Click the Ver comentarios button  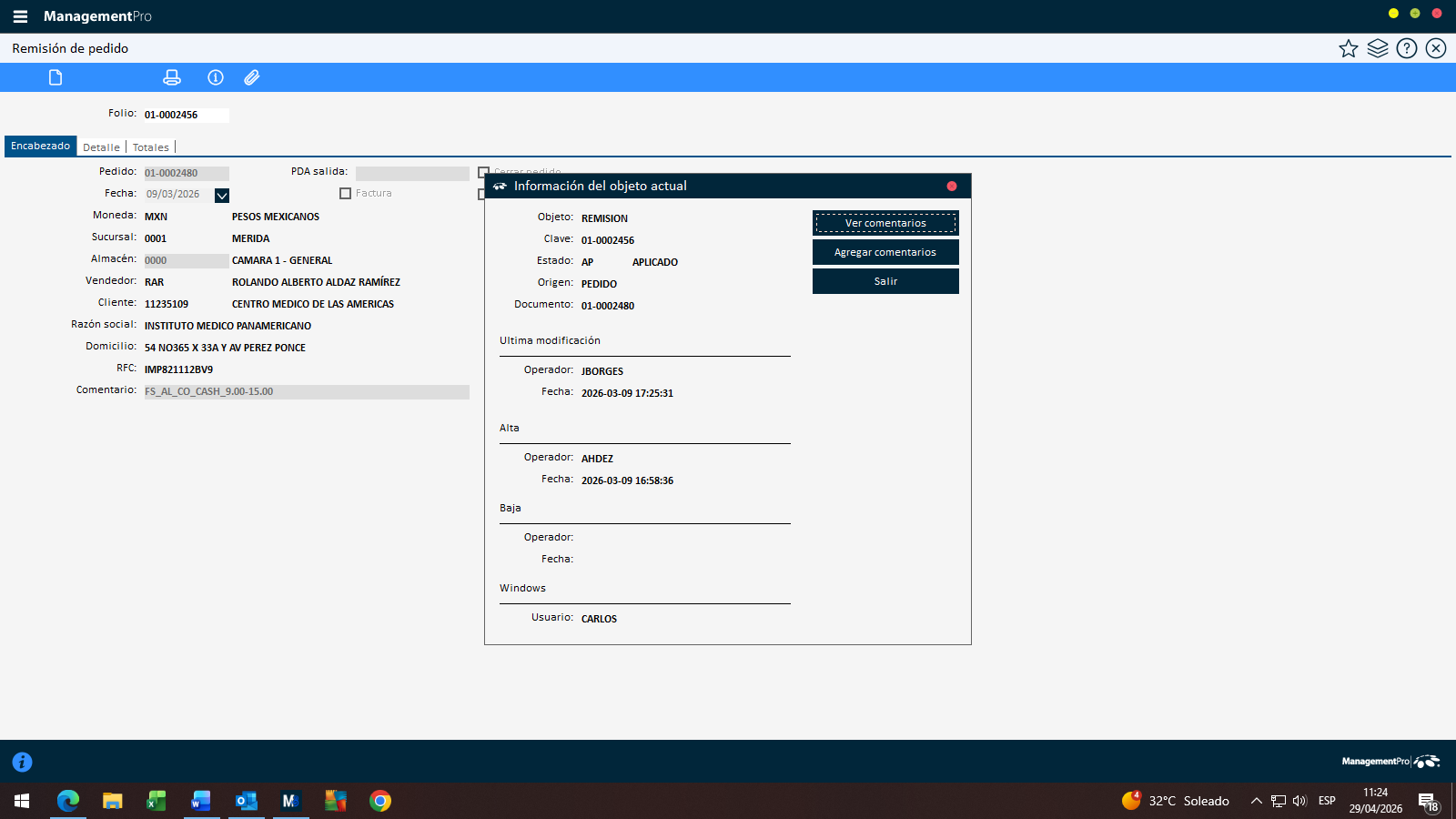tap(885, 223)
